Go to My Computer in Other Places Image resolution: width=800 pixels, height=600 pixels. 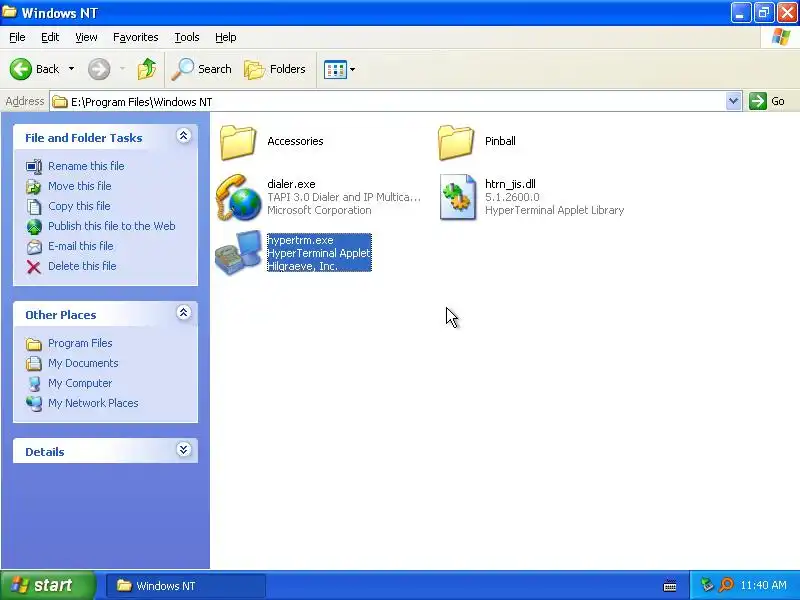[80, 383]
